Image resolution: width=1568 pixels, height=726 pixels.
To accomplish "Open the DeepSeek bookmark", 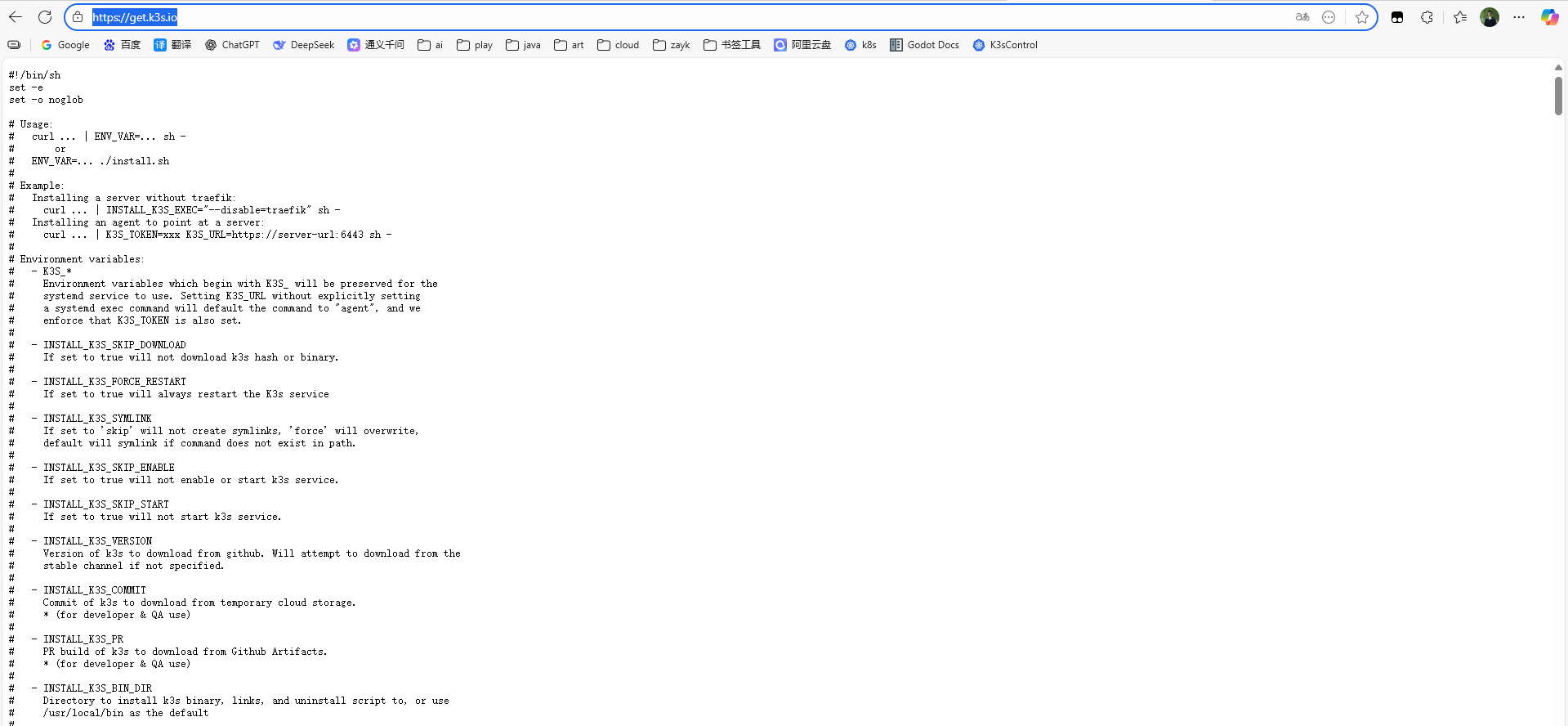I will click(304, 45).
